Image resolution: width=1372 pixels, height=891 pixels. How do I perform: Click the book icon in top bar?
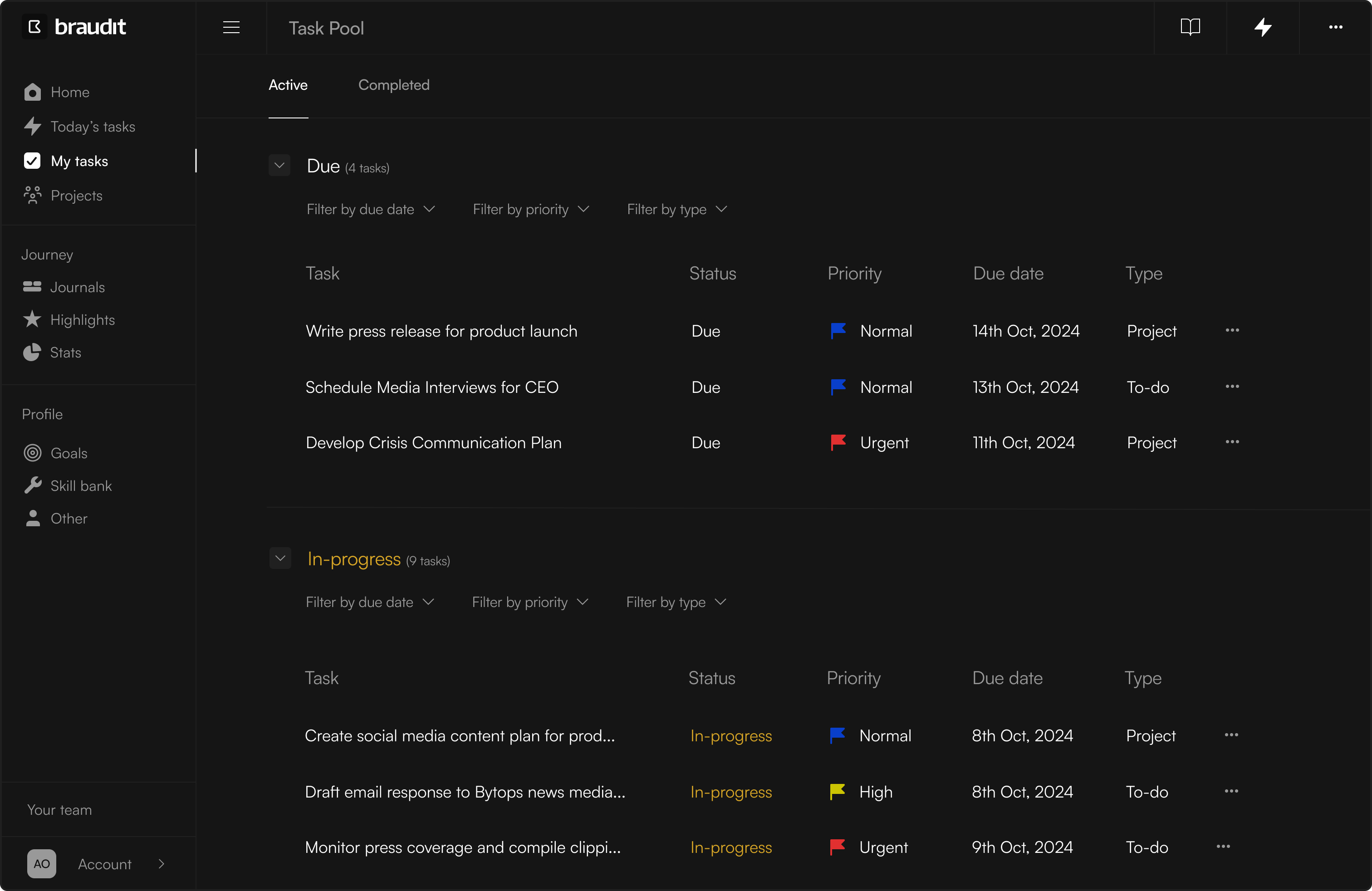tap(1190, 27)
